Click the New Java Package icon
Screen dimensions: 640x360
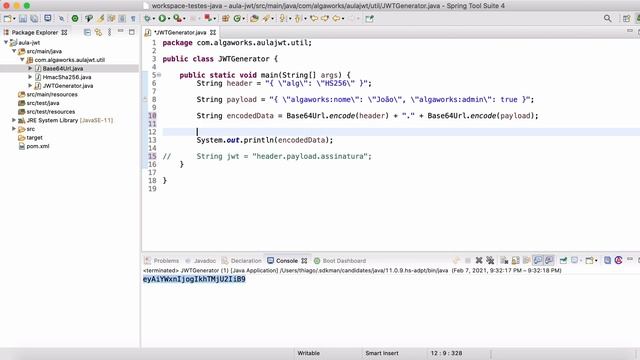pyautogui.click(x=225, y=18)
